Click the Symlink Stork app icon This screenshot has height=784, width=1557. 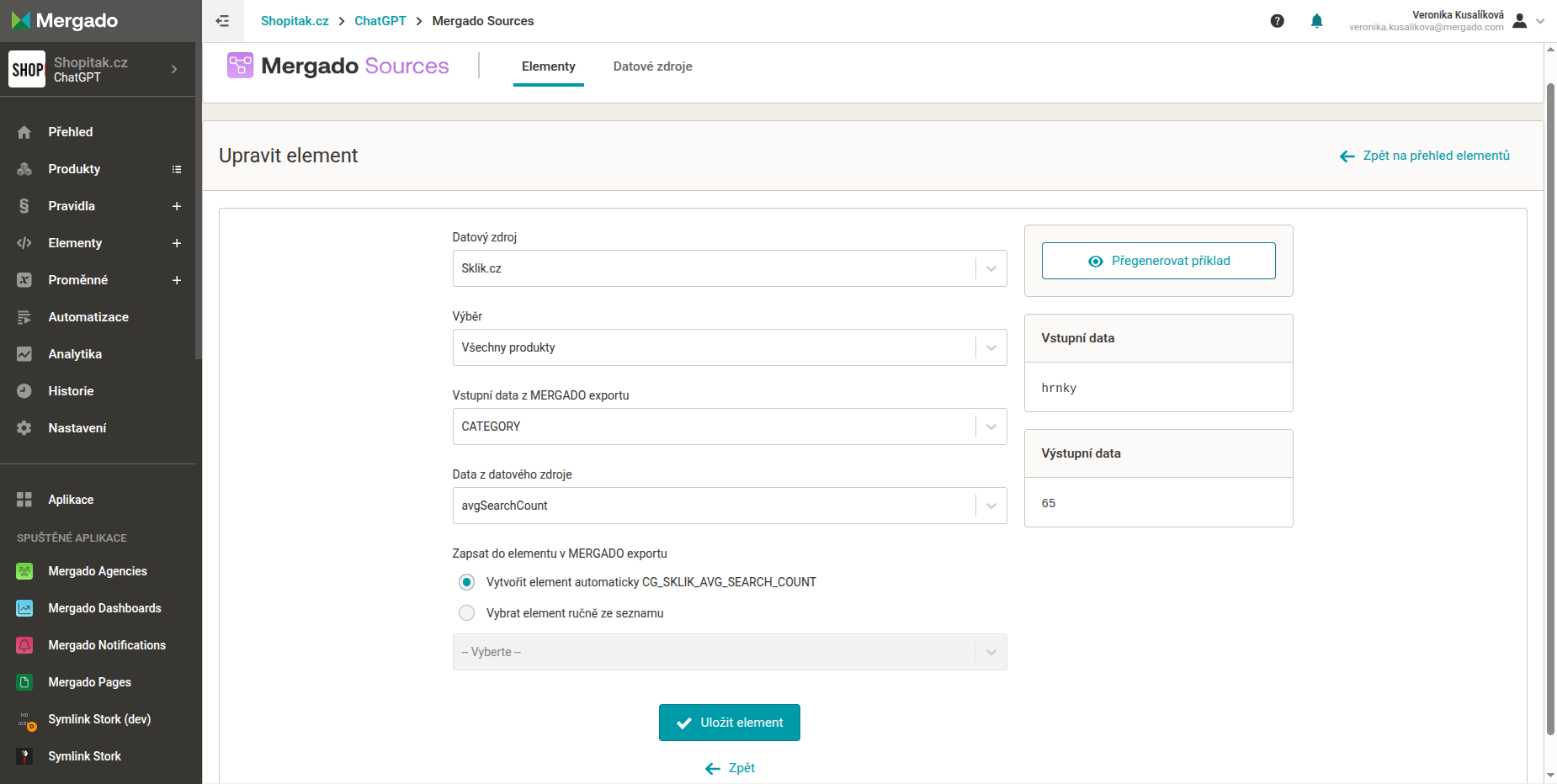[24, 756]
